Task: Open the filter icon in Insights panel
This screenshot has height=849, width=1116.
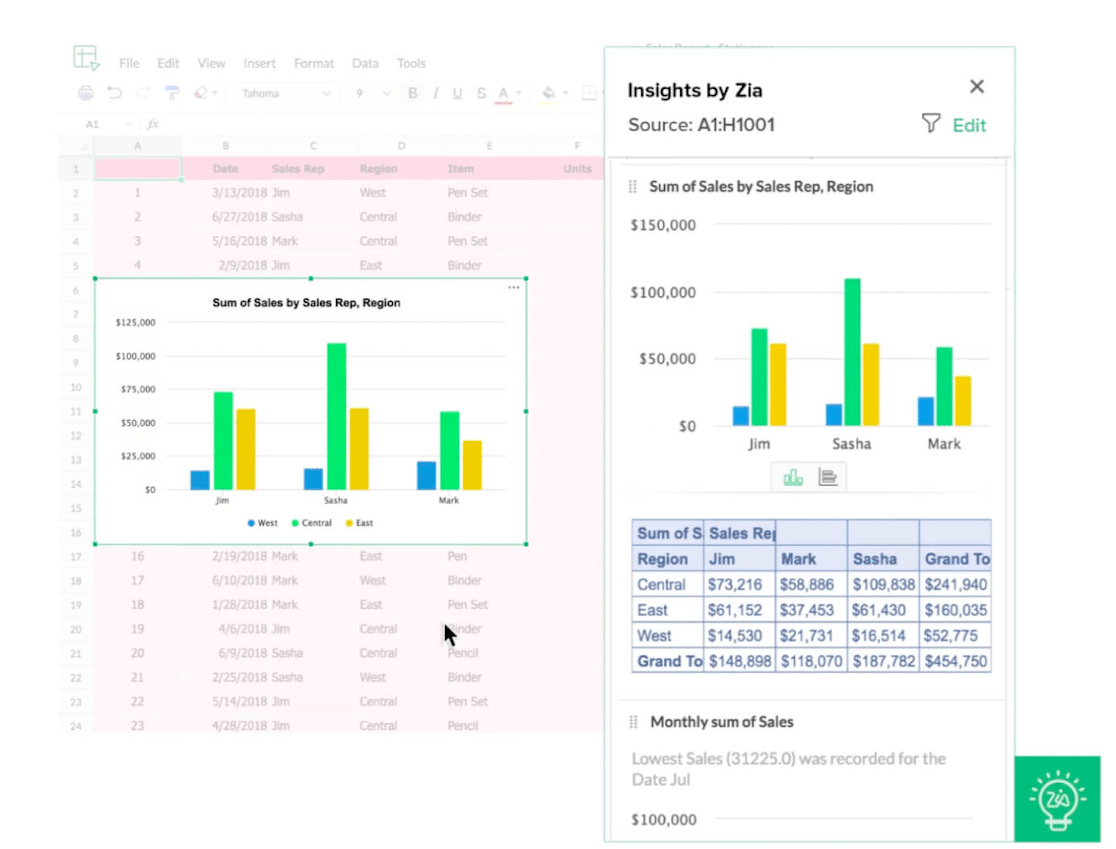Action: click(x=930, y=124)
